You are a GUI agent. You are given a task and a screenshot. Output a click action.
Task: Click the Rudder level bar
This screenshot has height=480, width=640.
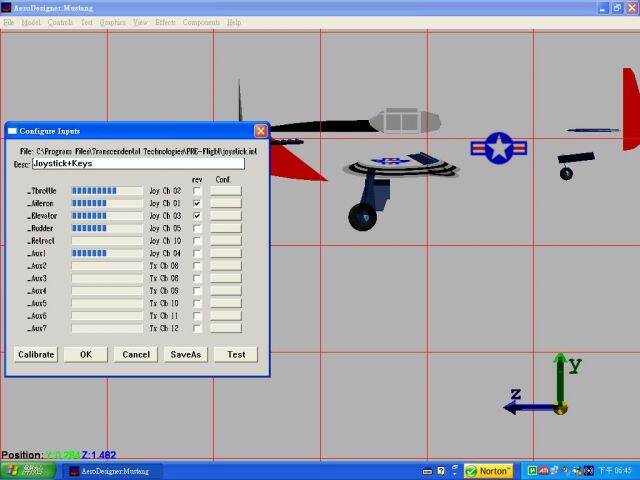click(107, 228)
